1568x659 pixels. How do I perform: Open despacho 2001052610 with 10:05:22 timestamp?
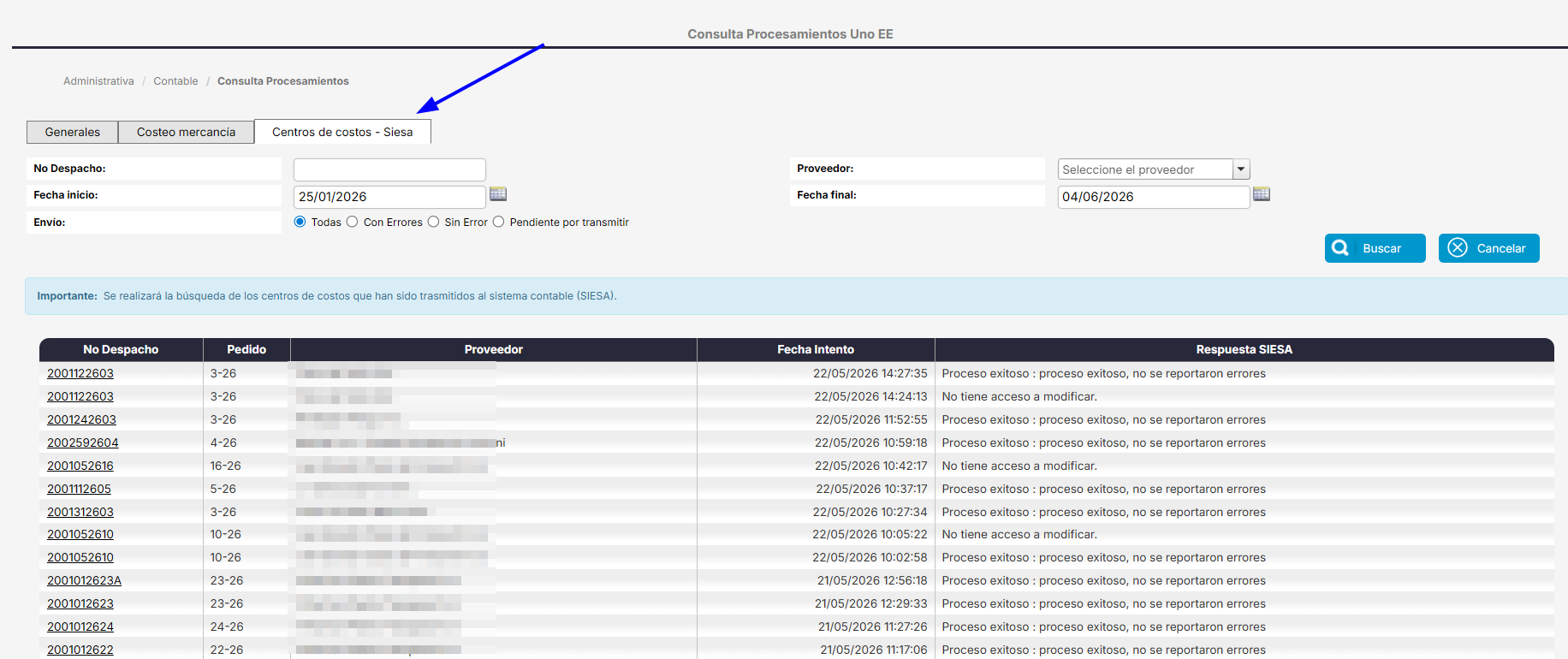pyautogui.click(x=80, y=534)
